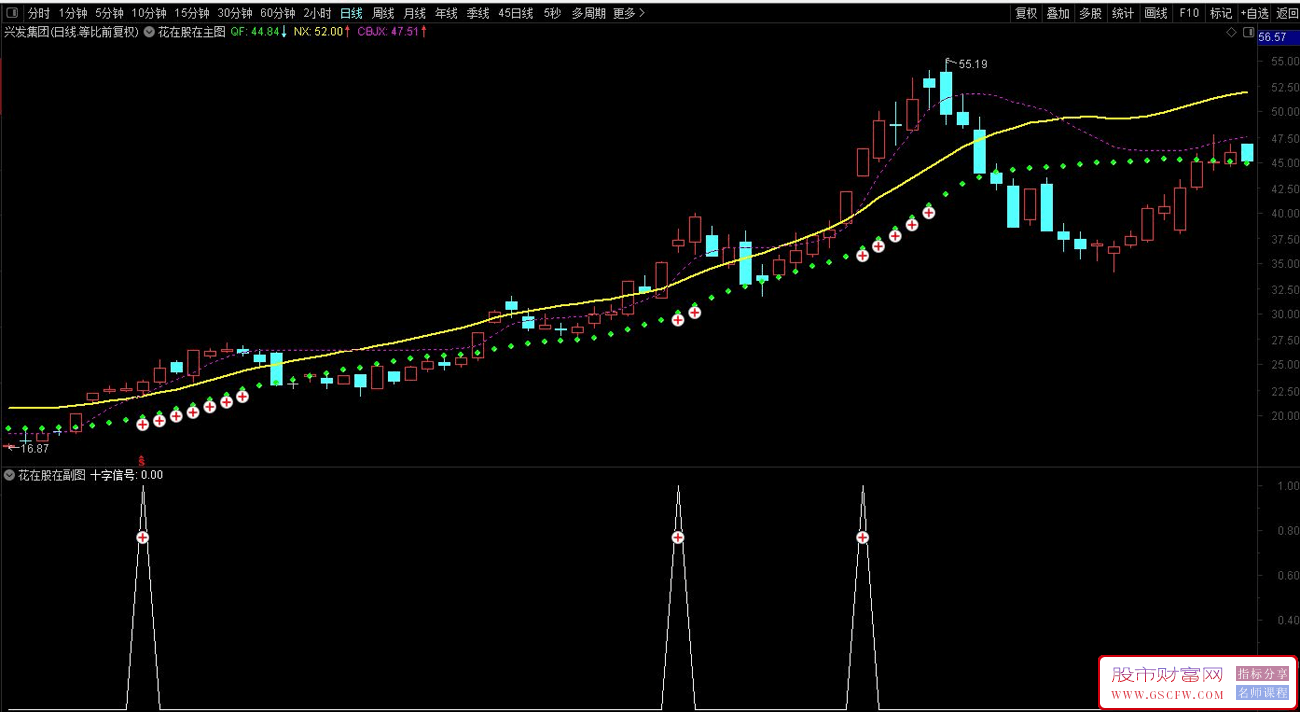This screenshot has height=712, width=1300.
Task: Switch to the 周线 weekly chart
Action: tap(383, 13)
